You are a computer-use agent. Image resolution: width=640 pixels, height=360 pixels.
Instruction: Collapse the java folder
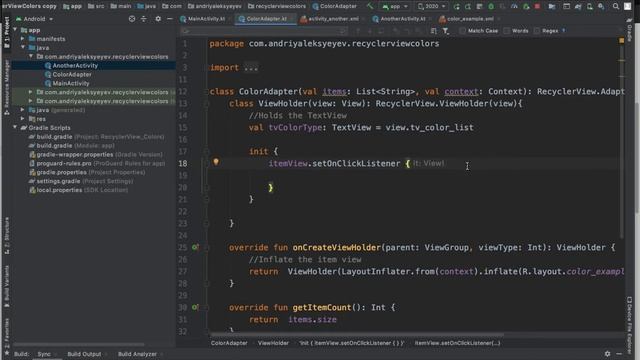[23, 48]
